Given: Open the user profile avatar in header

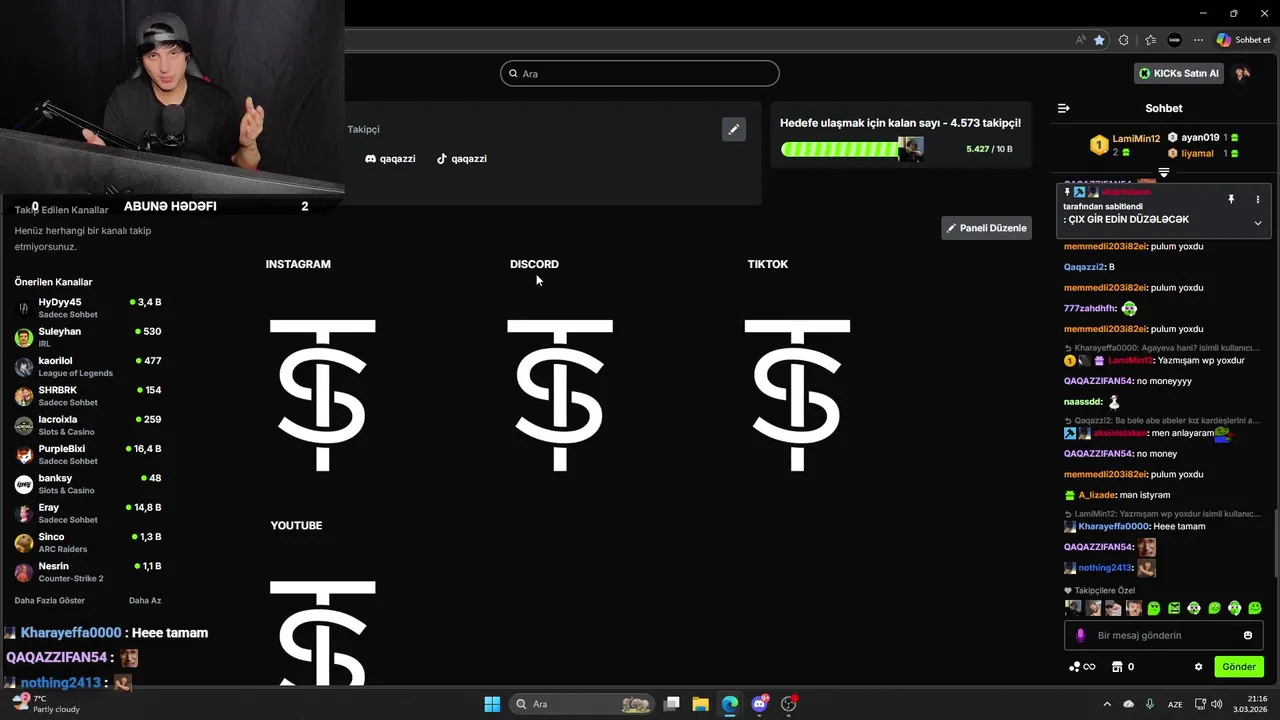Looking at the screenshot, I should pyautogui.click(x=1242, y=73).
